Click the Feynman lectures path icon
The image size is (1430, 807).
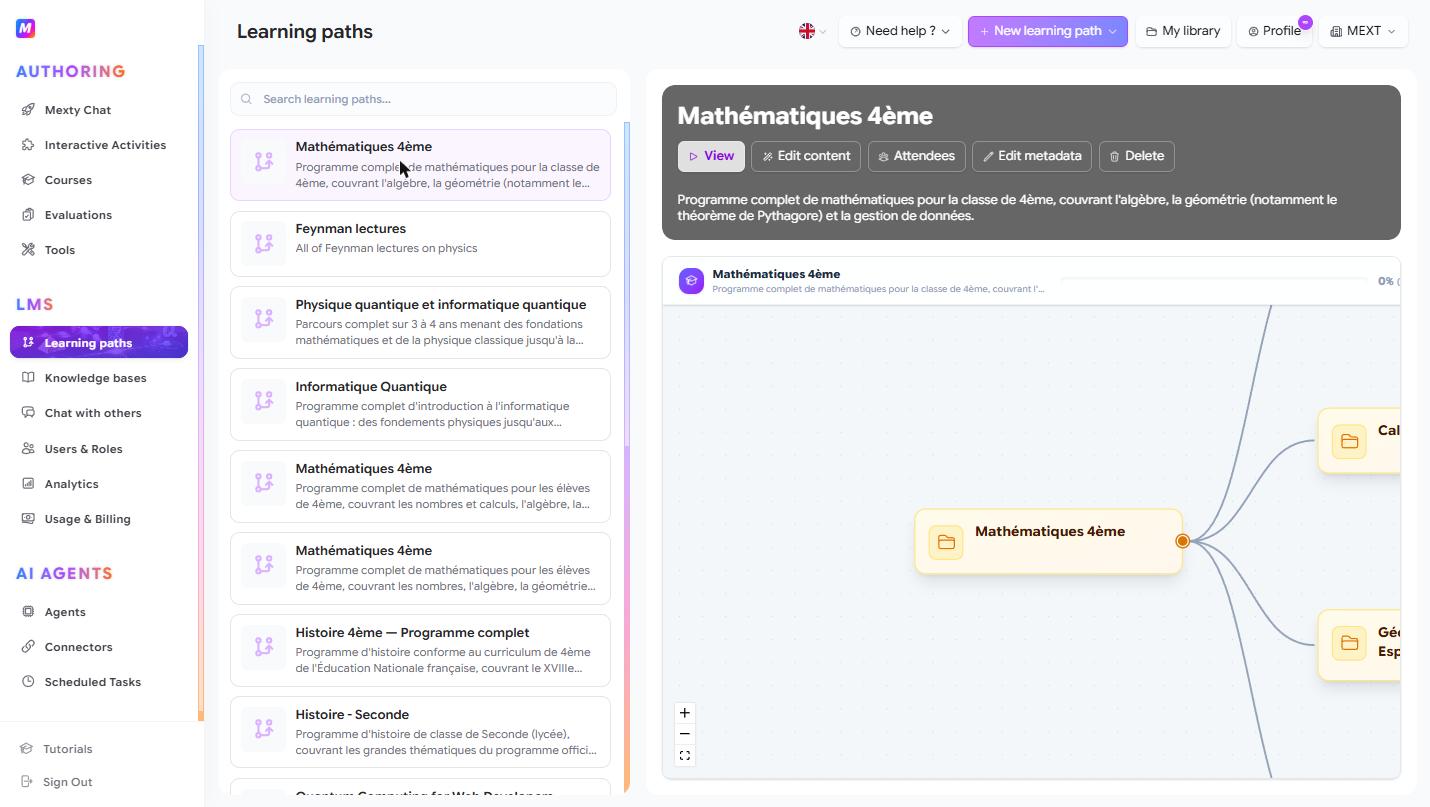coord(264,243)
